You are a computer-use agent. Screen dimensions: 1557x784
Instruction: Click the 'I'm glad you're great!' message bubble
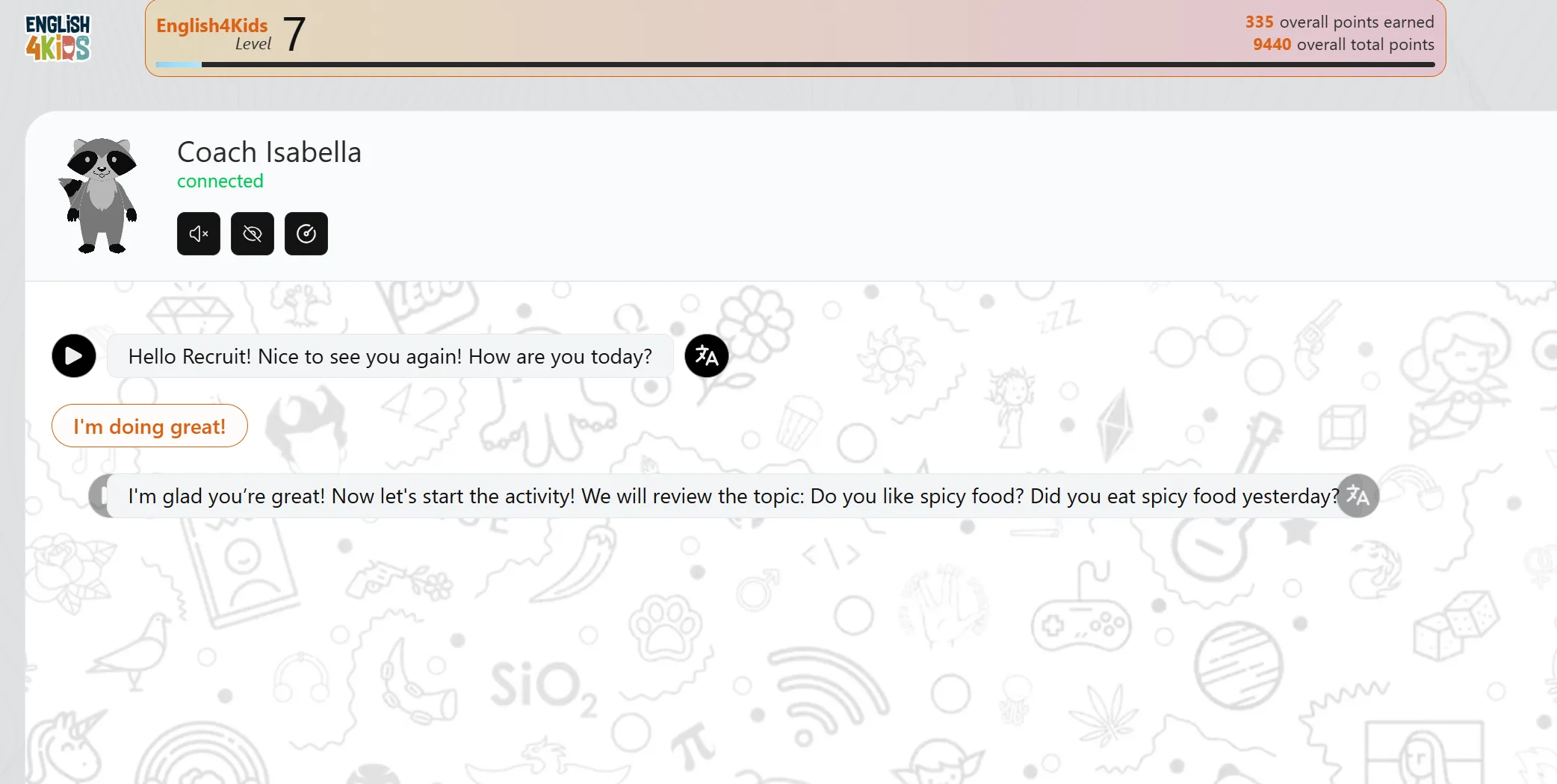pos(733,496)
